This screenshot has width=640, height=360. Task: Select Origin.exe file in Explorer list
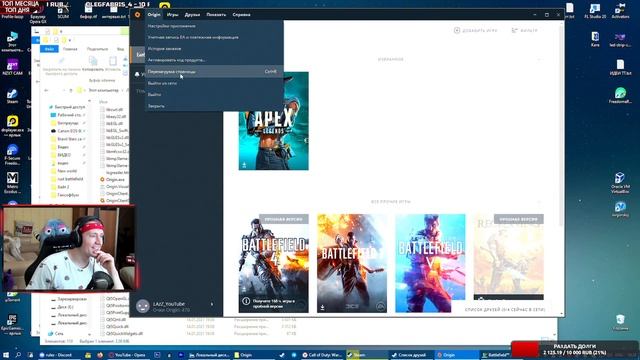coord(112,180)
